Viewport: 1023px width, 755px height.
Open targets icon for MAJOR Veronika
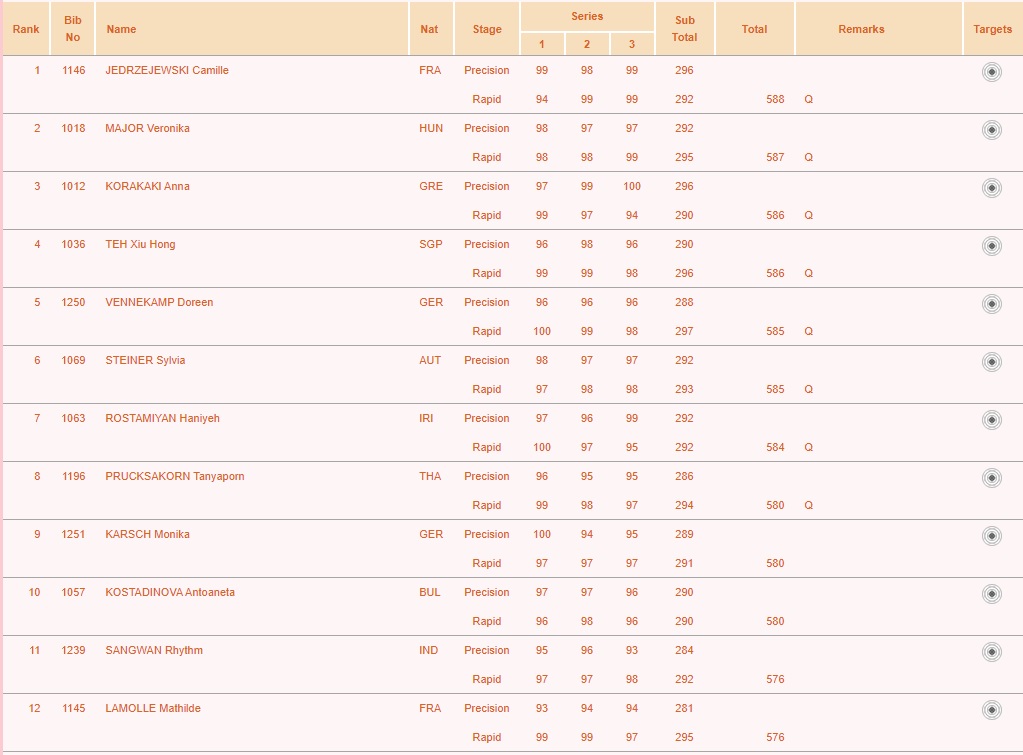pos(991,130)
